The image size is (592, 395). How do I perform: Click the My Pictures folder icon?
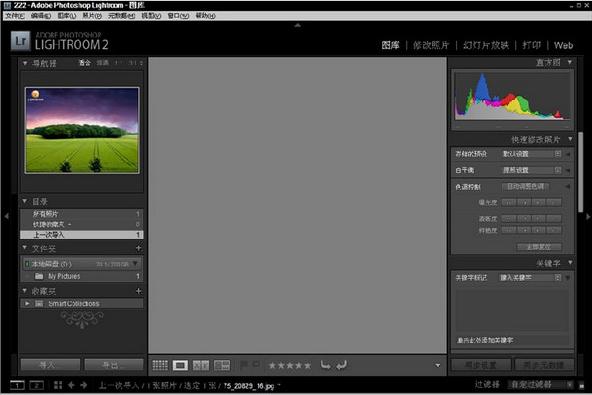(39, 276)
